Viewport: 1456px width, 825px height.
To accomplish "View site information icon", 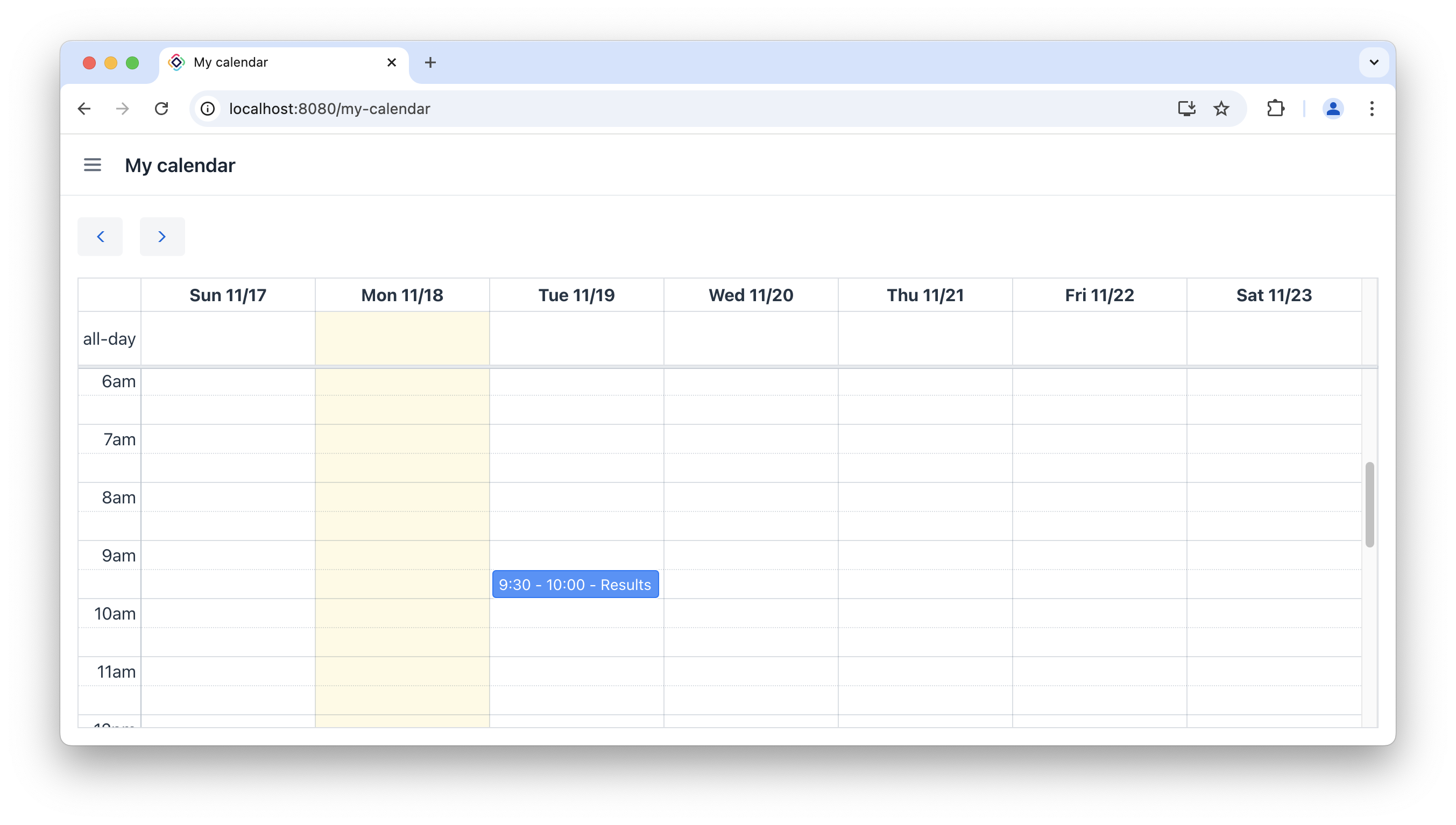I will tap(208, 109).
